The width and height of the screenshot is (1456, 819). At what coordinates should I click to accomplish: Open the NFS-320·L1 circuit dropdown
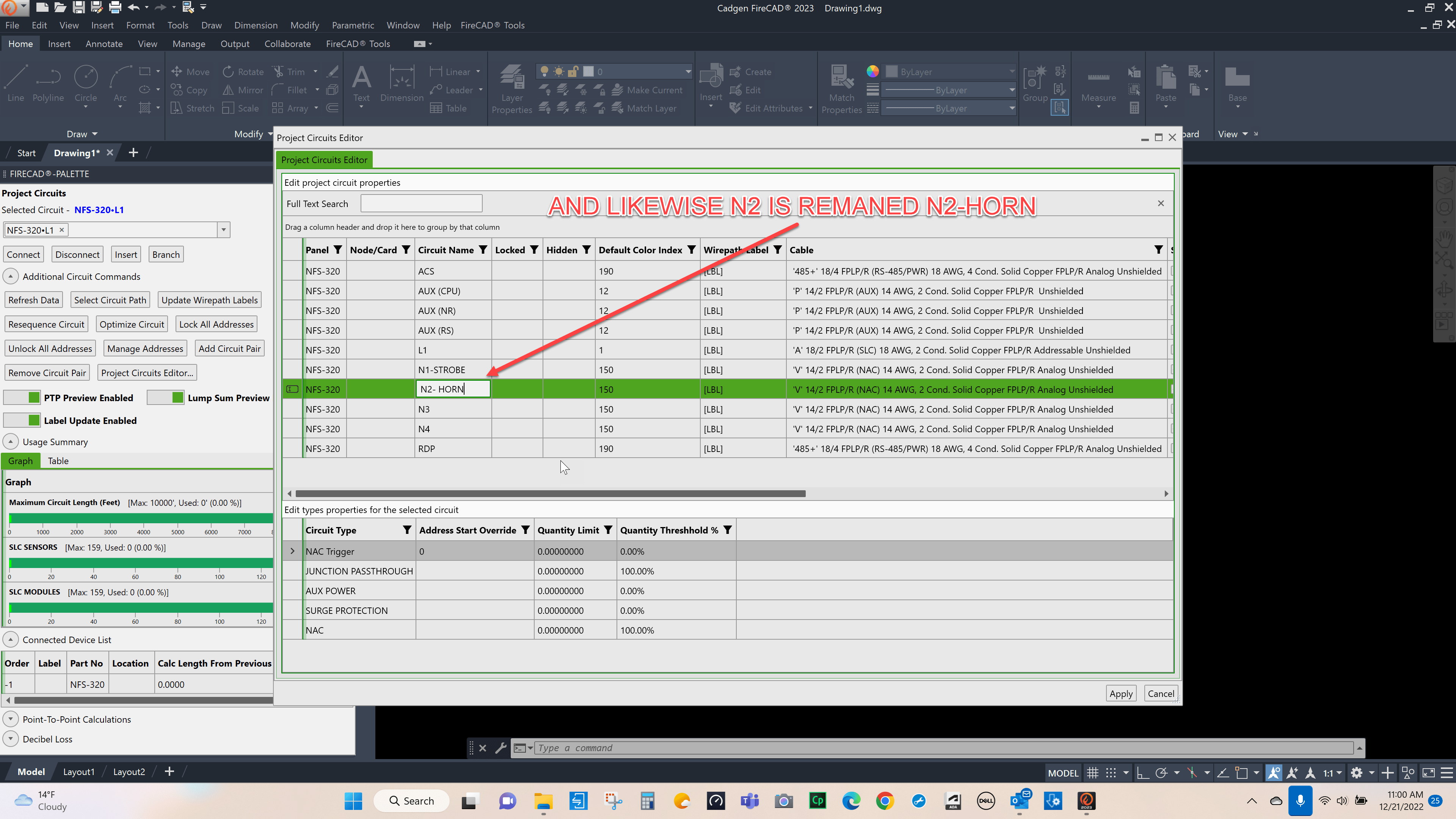[x=224, y=229]
